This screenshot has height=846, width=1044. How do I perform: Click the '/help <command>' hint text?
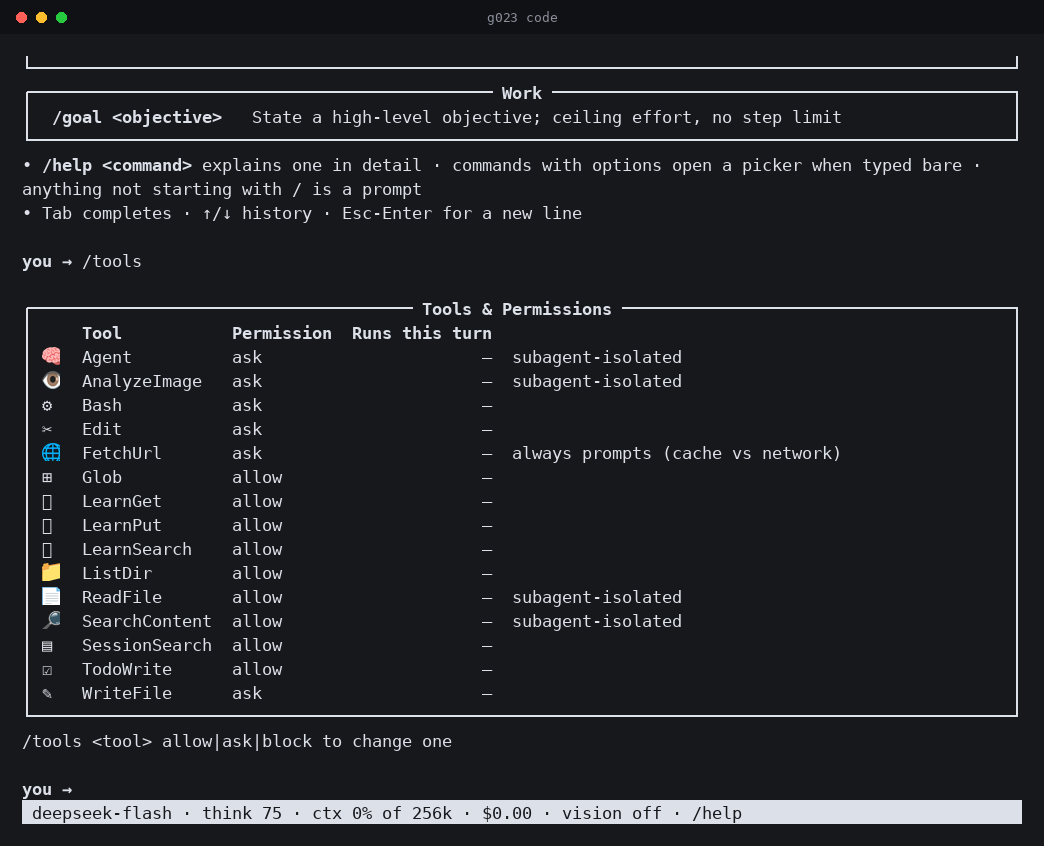(x=117, y=166)
